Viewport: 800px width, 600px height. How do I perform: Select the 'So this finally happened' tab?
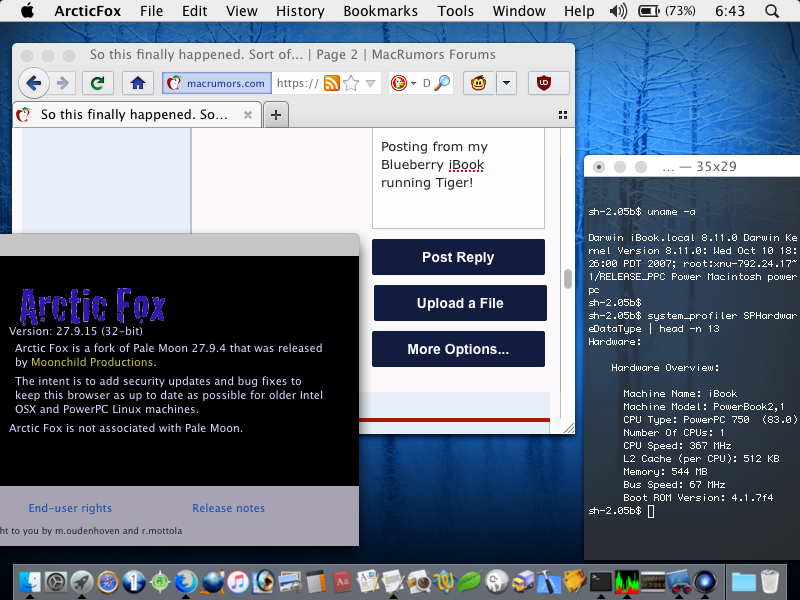pyautogui.click(x=137, y=114)
